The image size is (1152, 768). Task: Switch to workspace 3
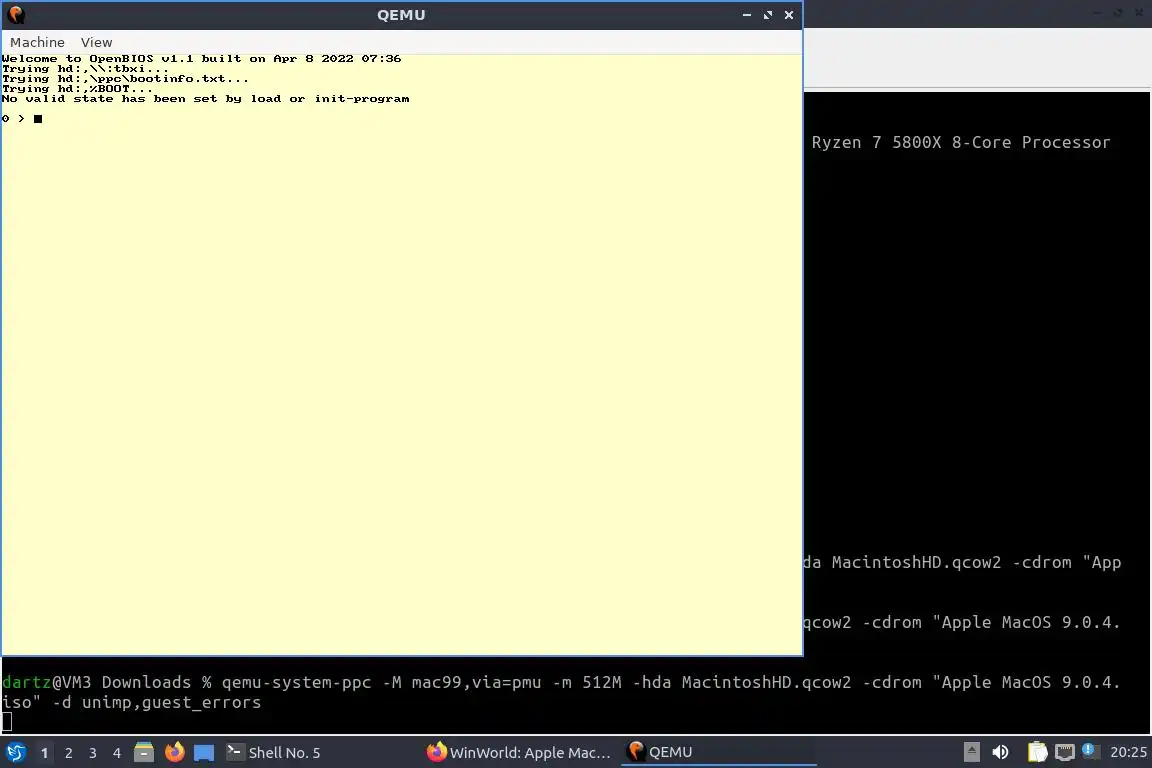click(x=93, y=753)
